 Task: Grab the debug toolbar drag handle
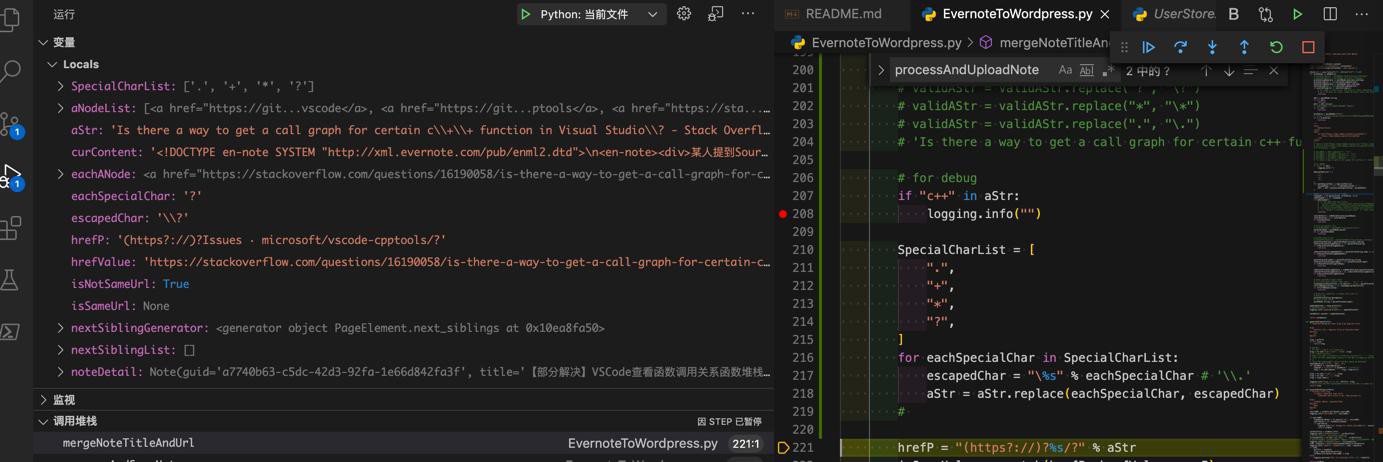pyautogui.click(x=1125, y=47)
